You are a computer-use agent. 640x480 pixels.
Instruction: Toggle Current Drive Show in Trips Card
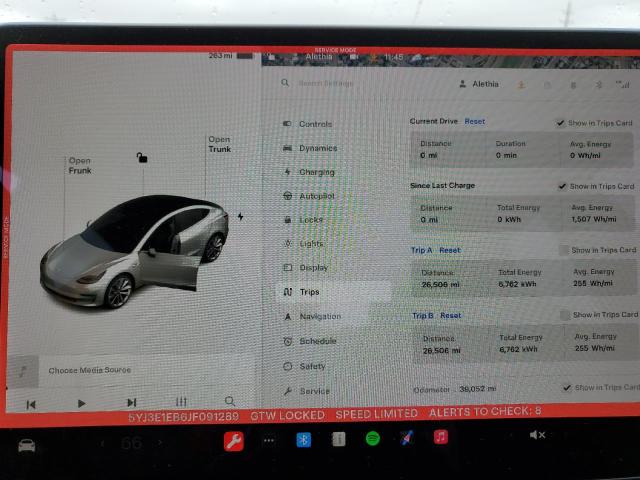560,123
